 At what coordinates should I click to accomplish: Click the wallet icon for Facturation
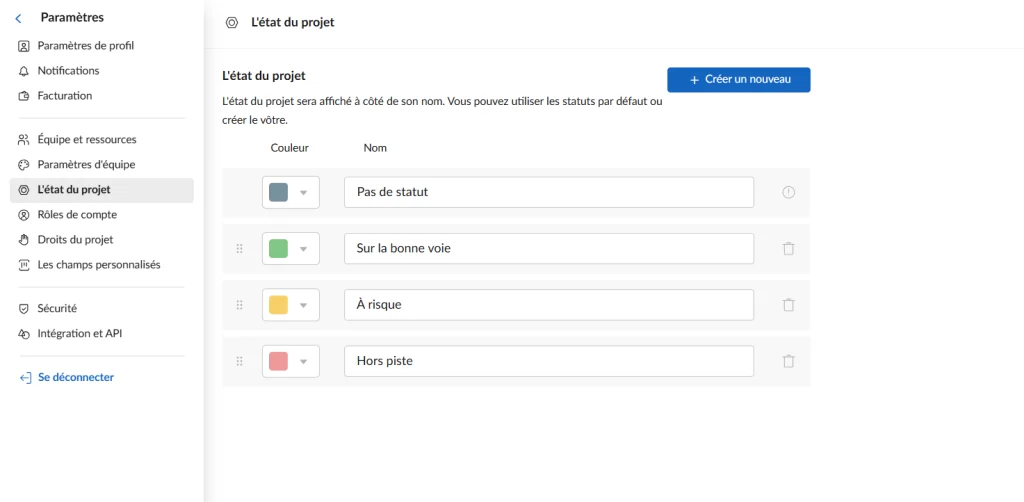click(x=24, y=96)
